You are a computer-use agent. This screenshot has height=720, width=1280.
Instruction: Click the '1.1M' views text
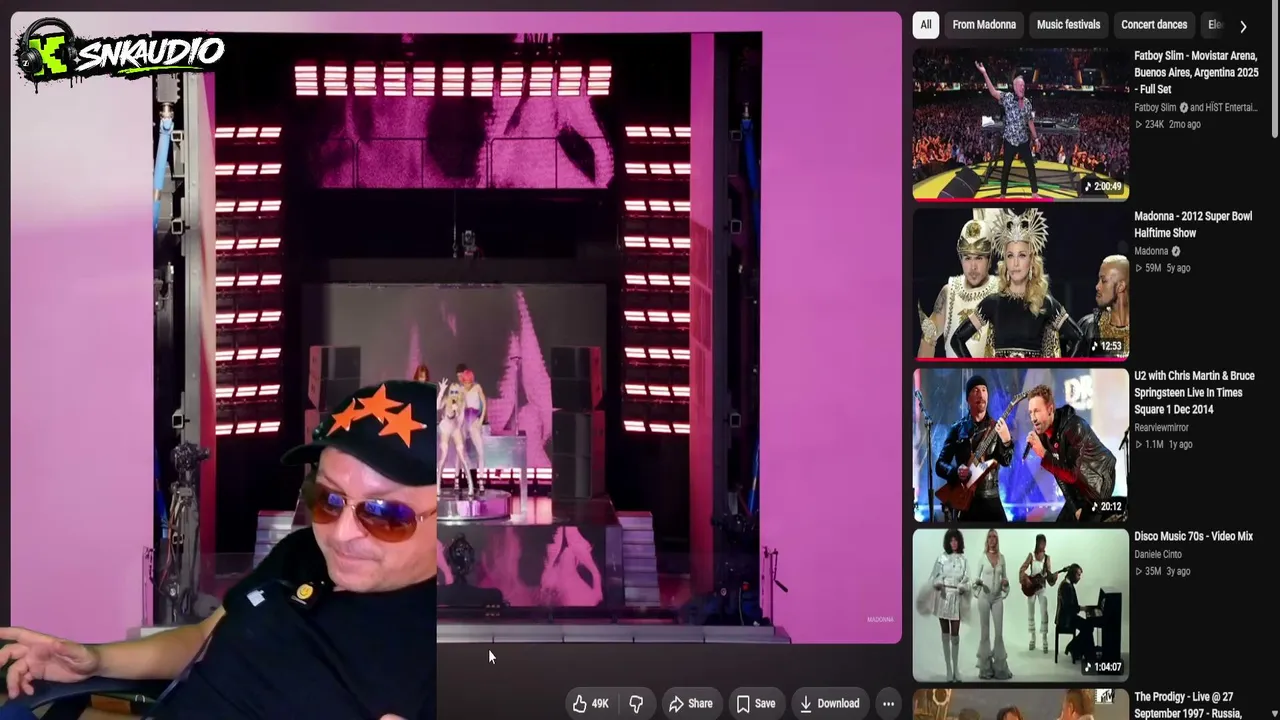click(1154, 444)
